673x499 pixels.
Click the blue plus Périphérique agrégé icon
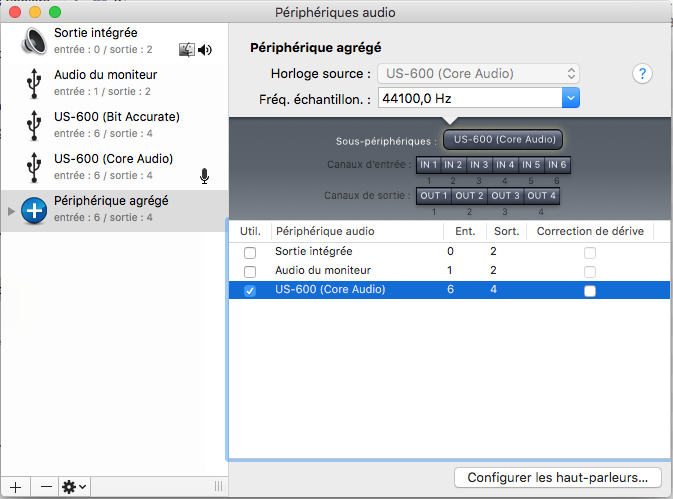[34, 210]
